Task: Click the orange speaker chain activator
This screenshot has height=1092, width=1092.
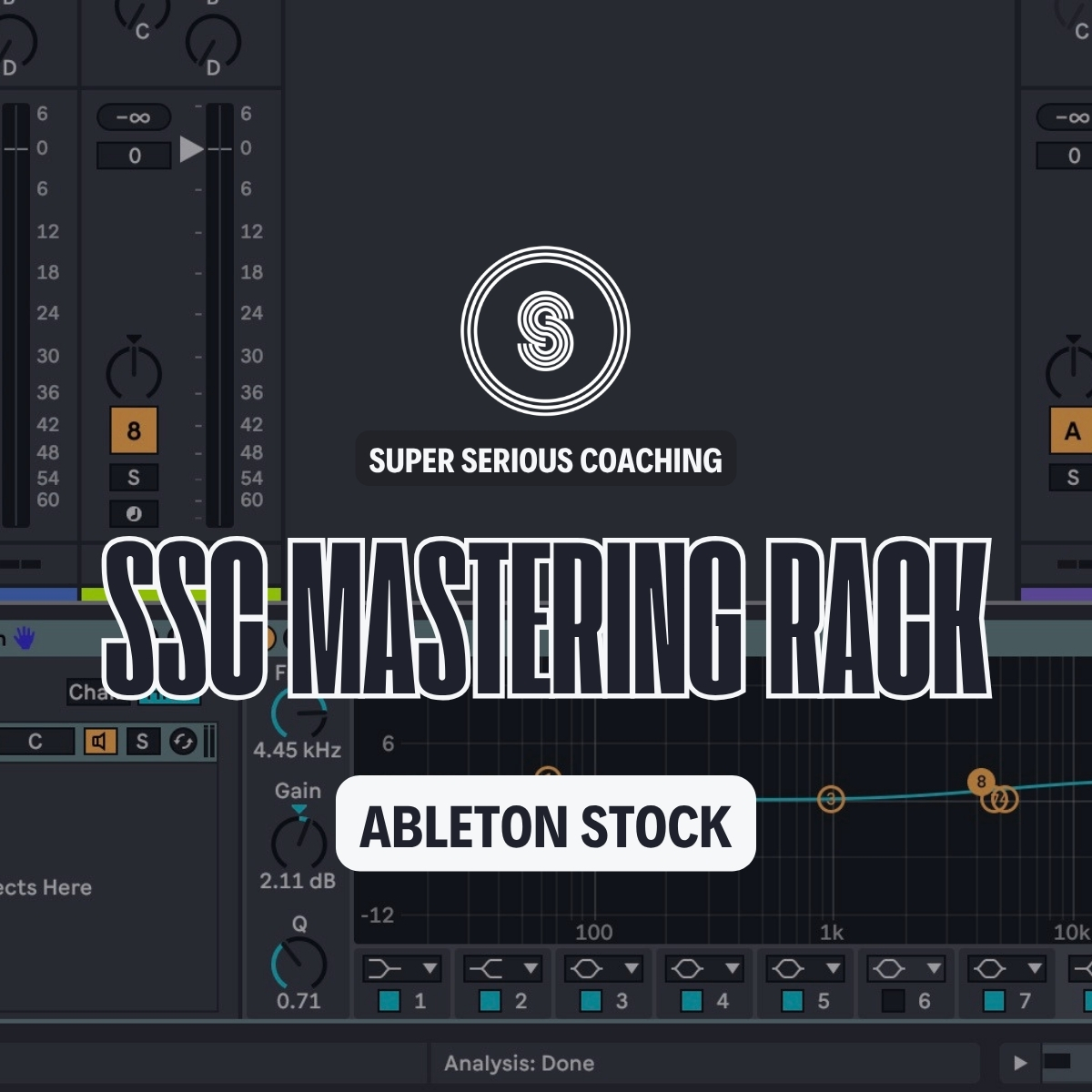Action: tap(100, 742)
